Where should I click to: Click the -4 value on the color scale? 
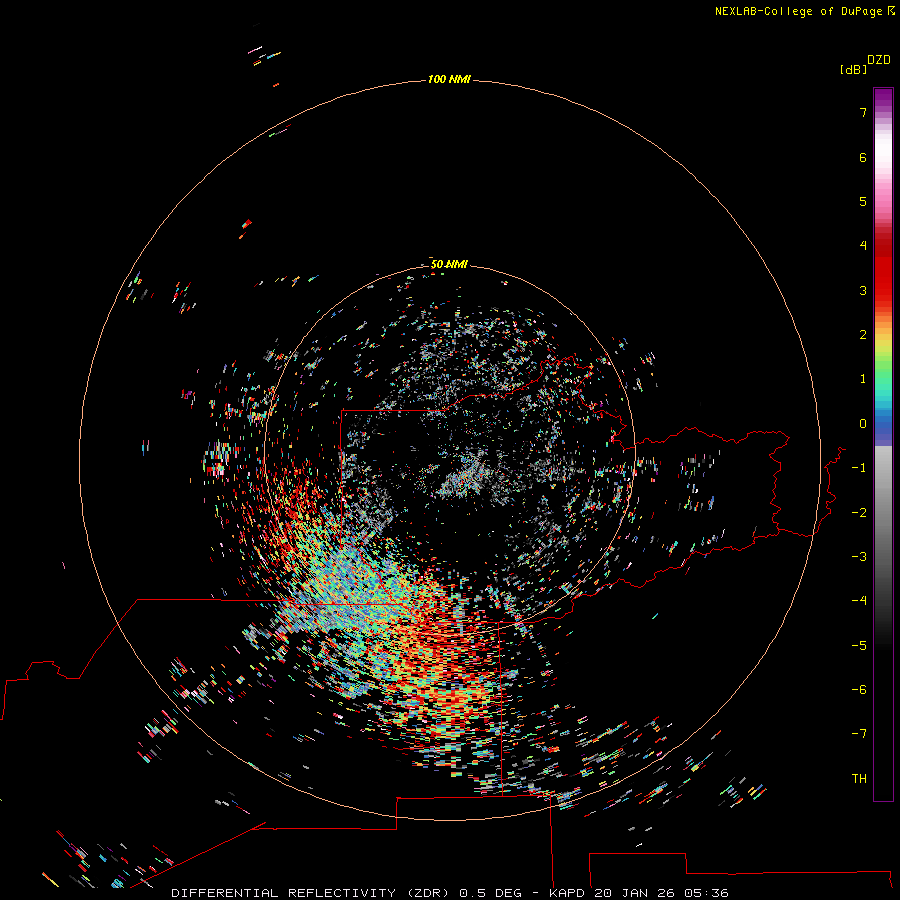[x=859, y=600]
